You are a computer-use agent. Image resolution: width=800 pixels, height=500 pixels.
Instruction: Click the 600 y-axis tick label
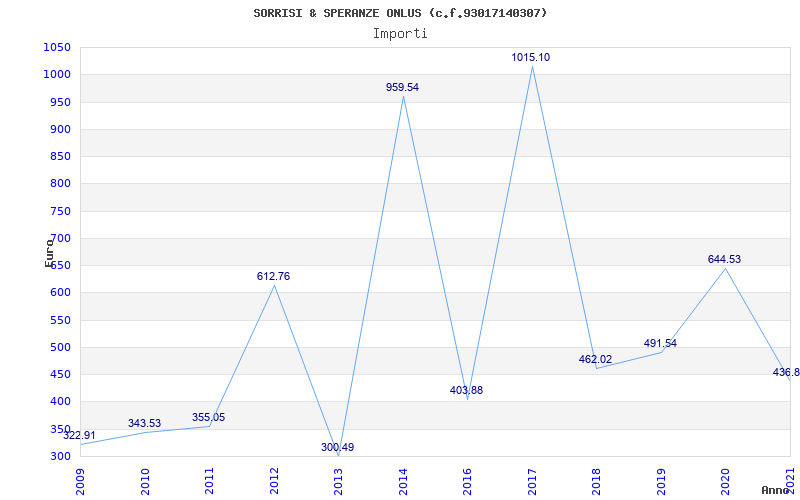60,293
